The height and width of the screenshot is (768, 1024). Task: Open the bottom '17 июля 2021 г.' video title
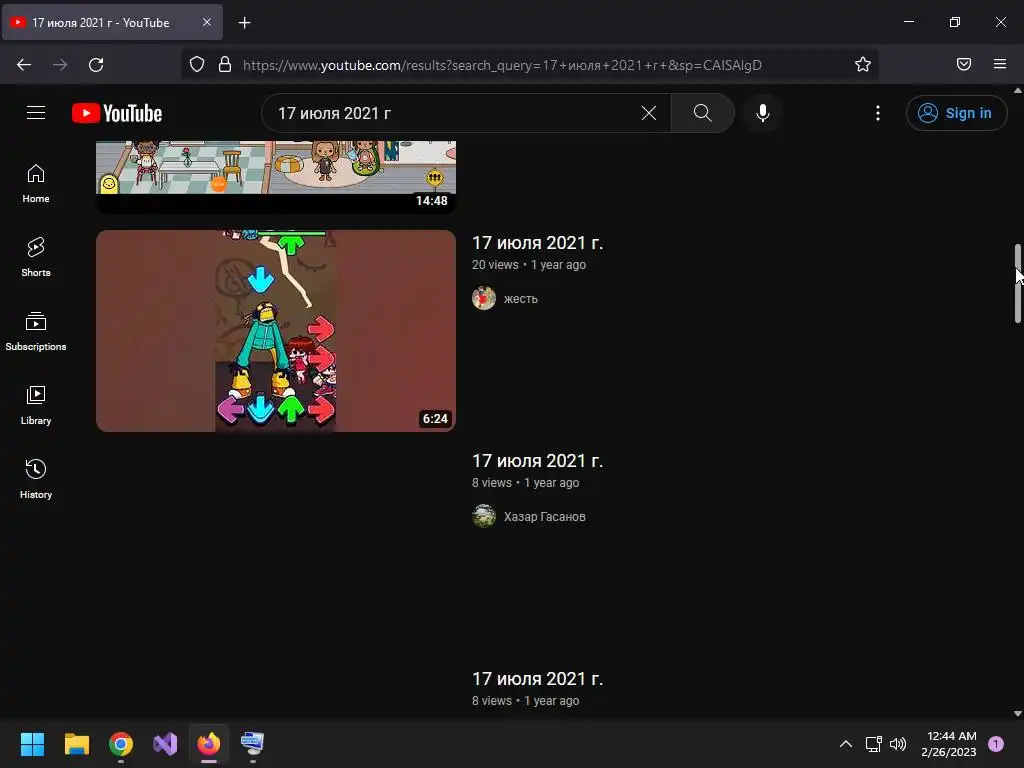537,679
